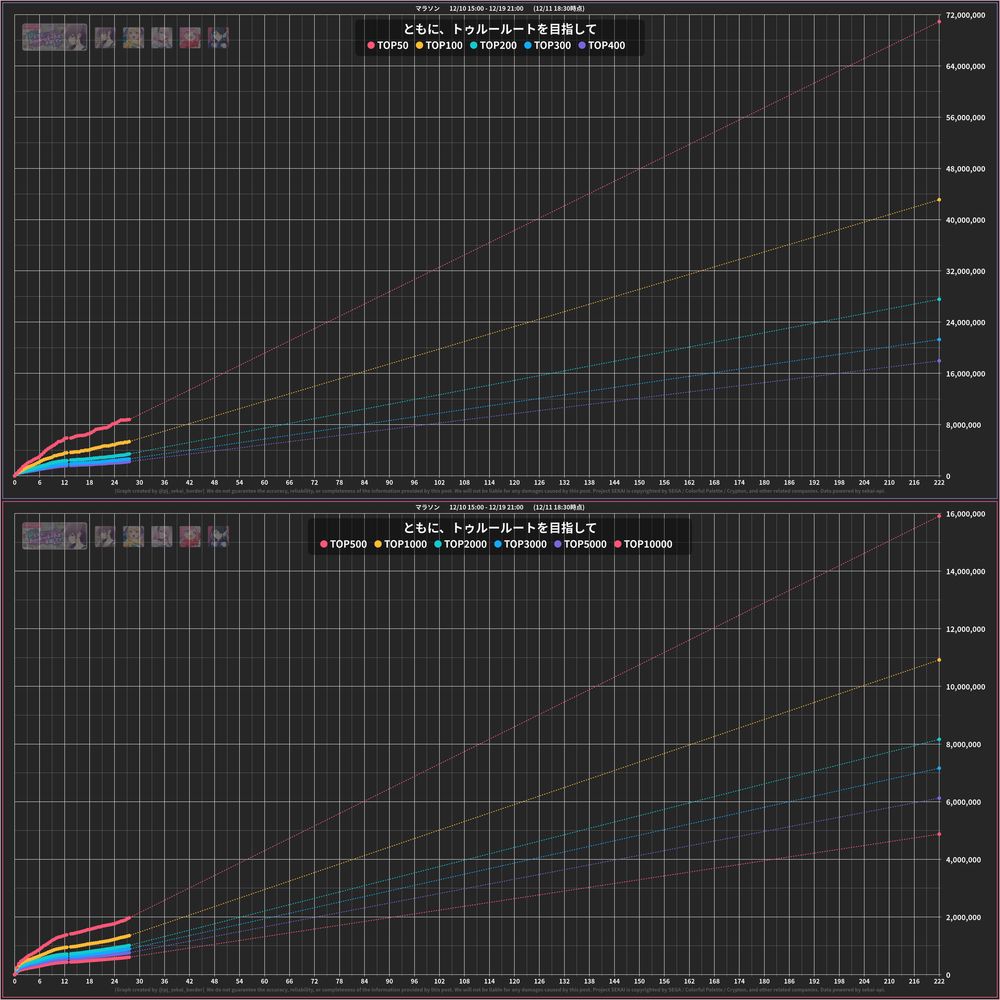Click the 40,000,000 y-axis label
This screenshot has height=1000, width=1000.
pyautogui.click(x=966, y=220)
